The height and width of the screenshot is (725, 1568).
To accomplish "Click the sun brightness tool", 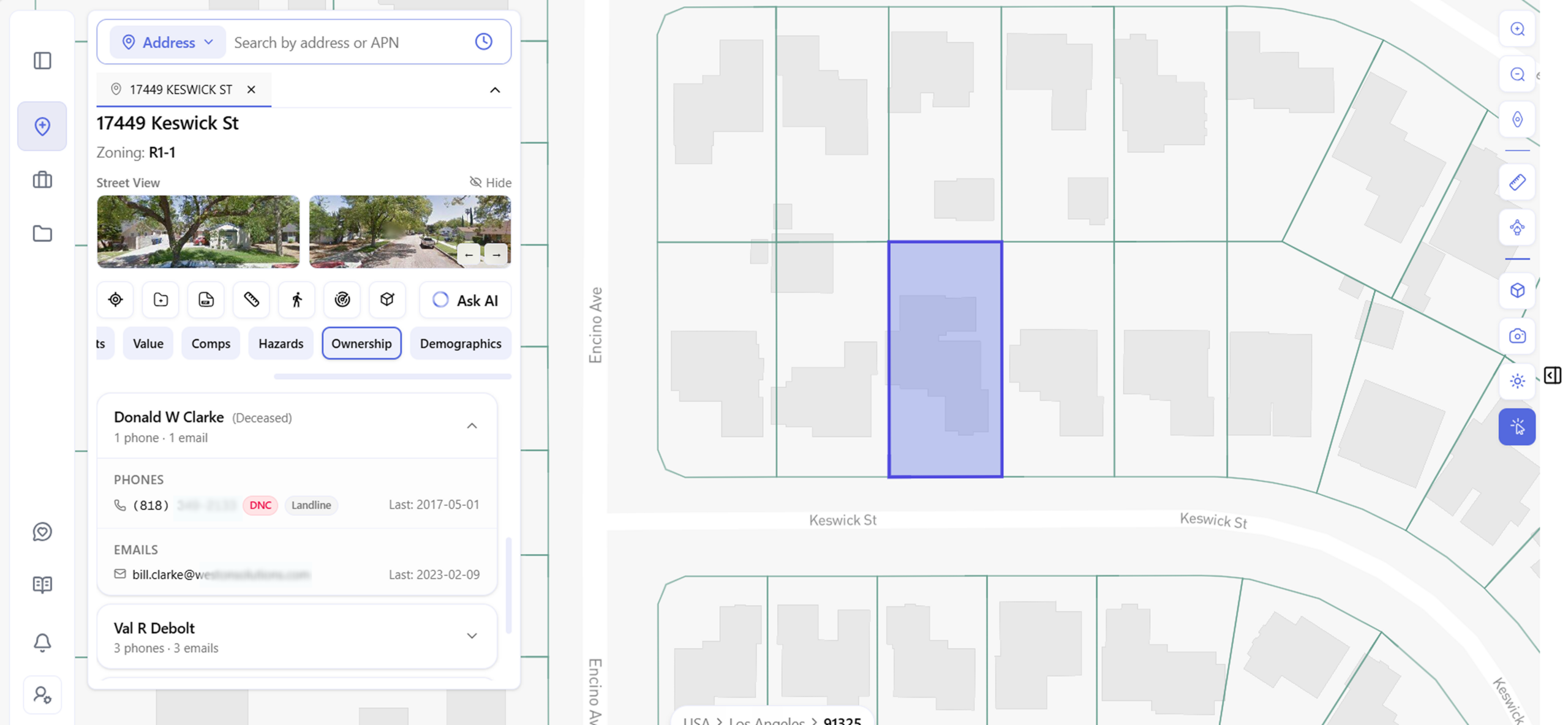I will pos(1517,381).
